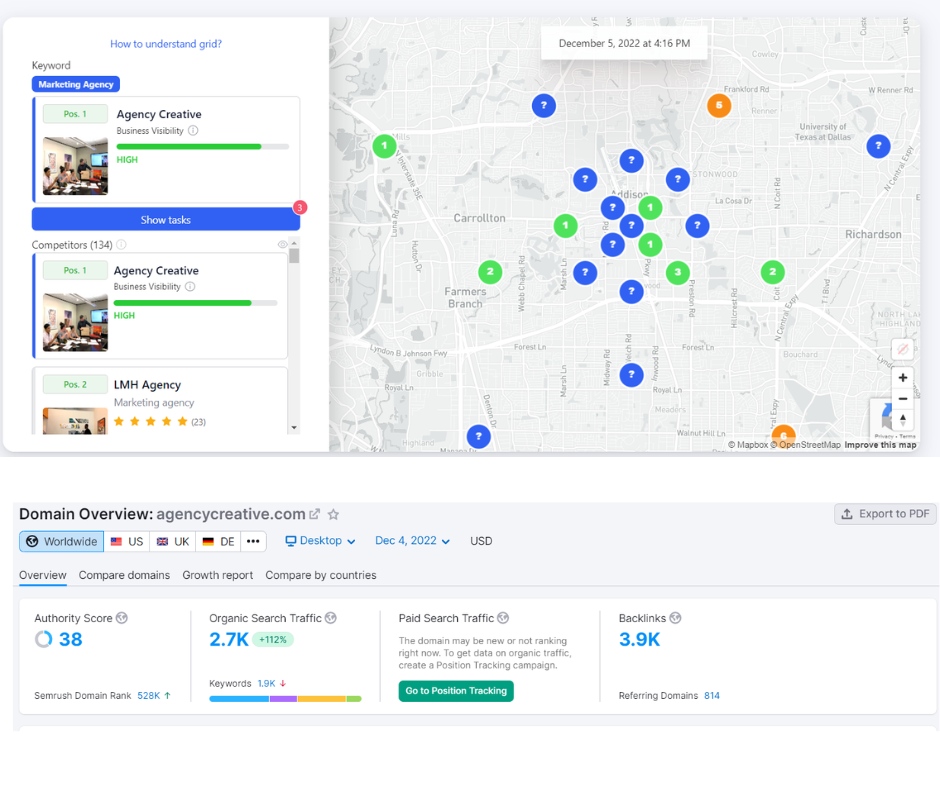Open more countries ellipsis menu
Screen dimensions: 940x788
click(x=253, y=542)
